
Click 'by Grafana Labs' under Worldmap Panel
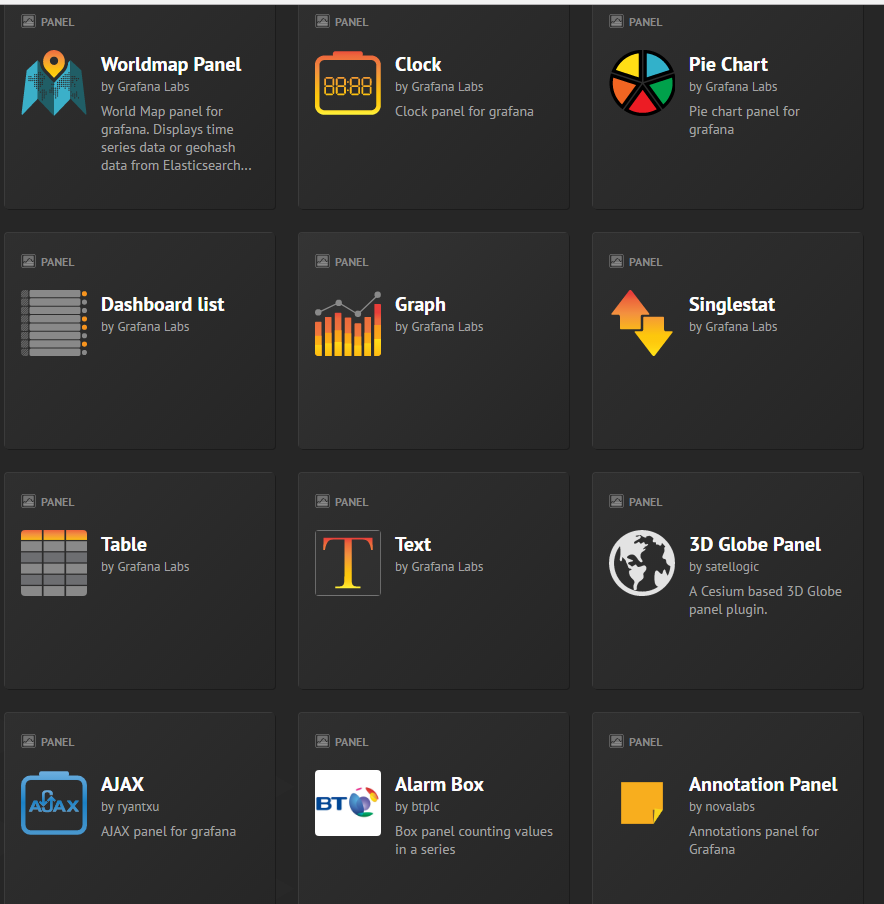(x=145, y=86)
